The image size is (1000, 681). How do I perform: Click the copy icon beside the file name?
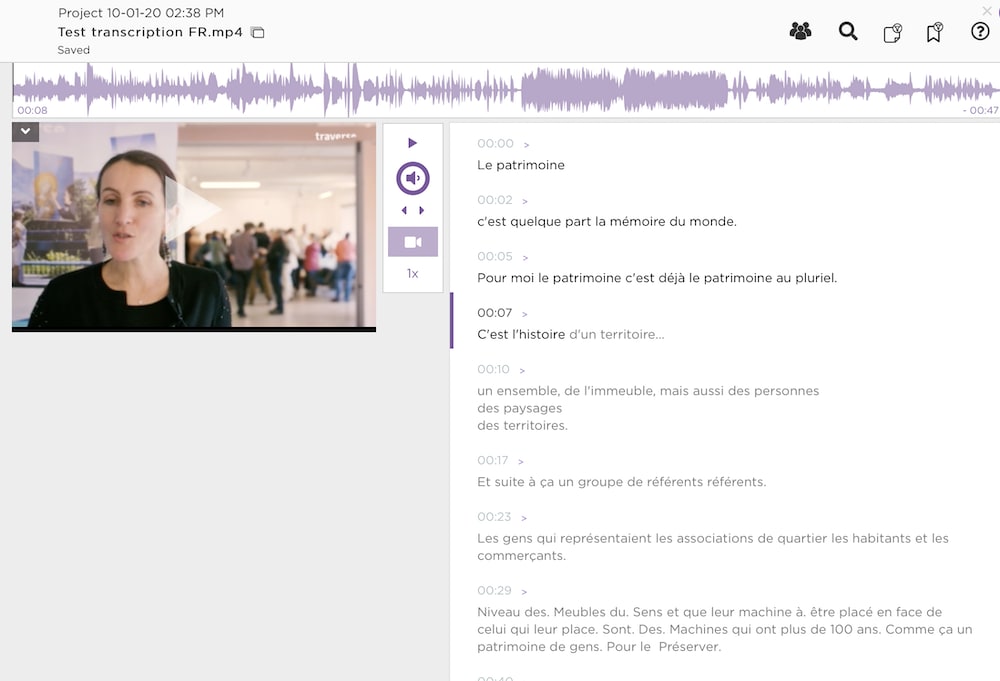258,33
